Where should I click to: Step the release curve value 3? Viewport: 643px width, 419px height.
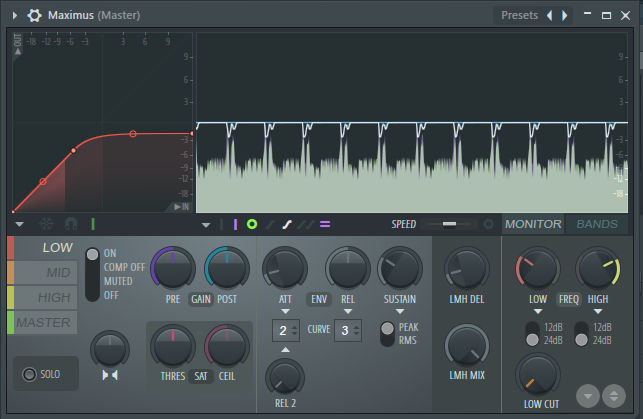pyautogui.click(x=348, y=330)
